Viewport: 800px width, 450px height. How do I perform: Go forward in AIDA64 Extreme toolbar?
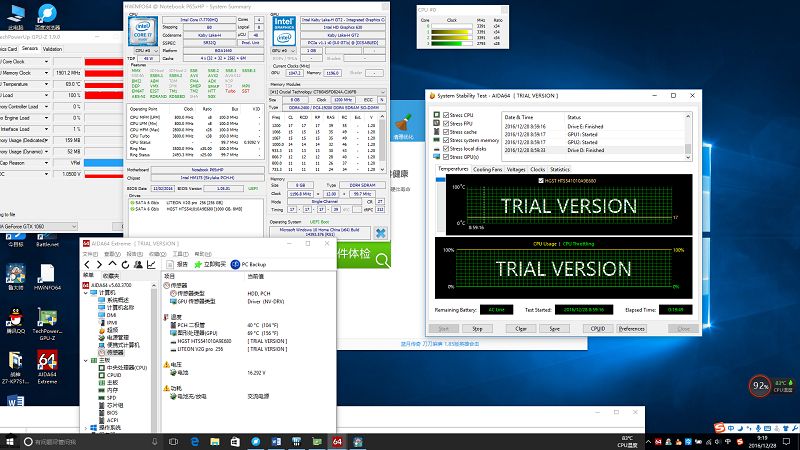(99, 264)
